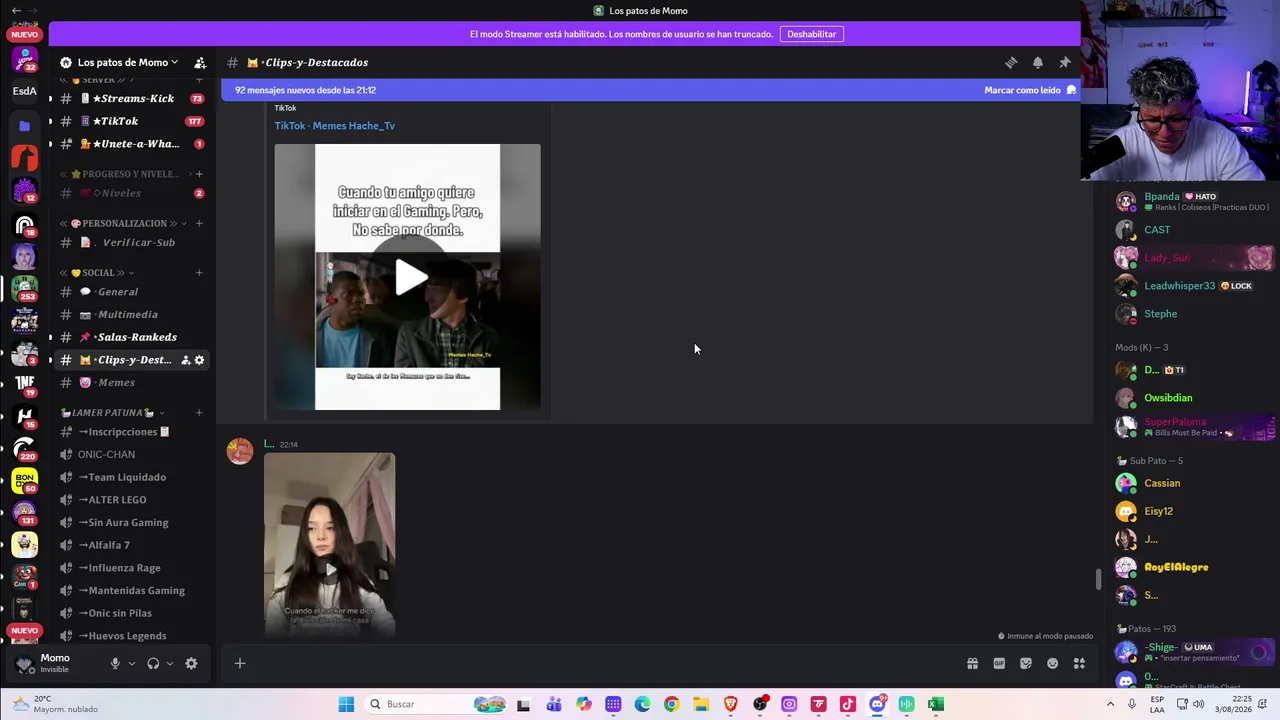Open the apps launcher in message bar
The image size is (1280, 720).
point(1079,663)
